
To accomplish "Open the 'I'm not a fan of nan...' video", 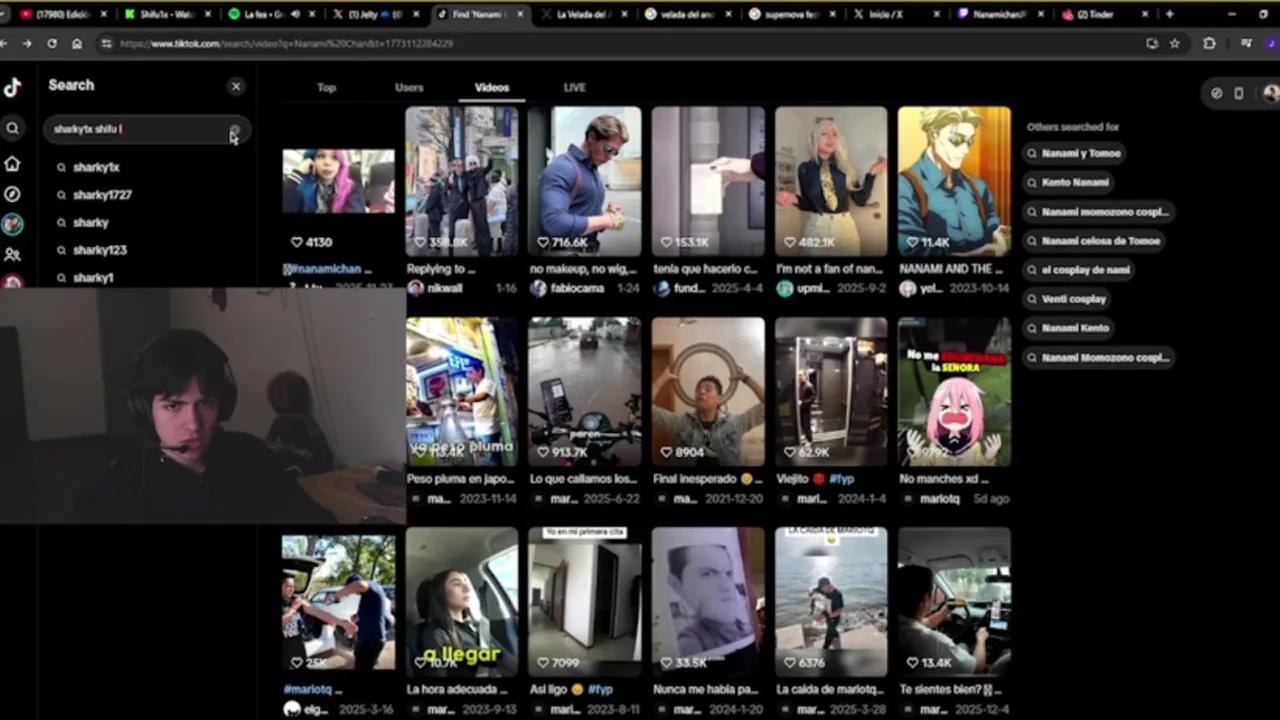I will (831, 181).
